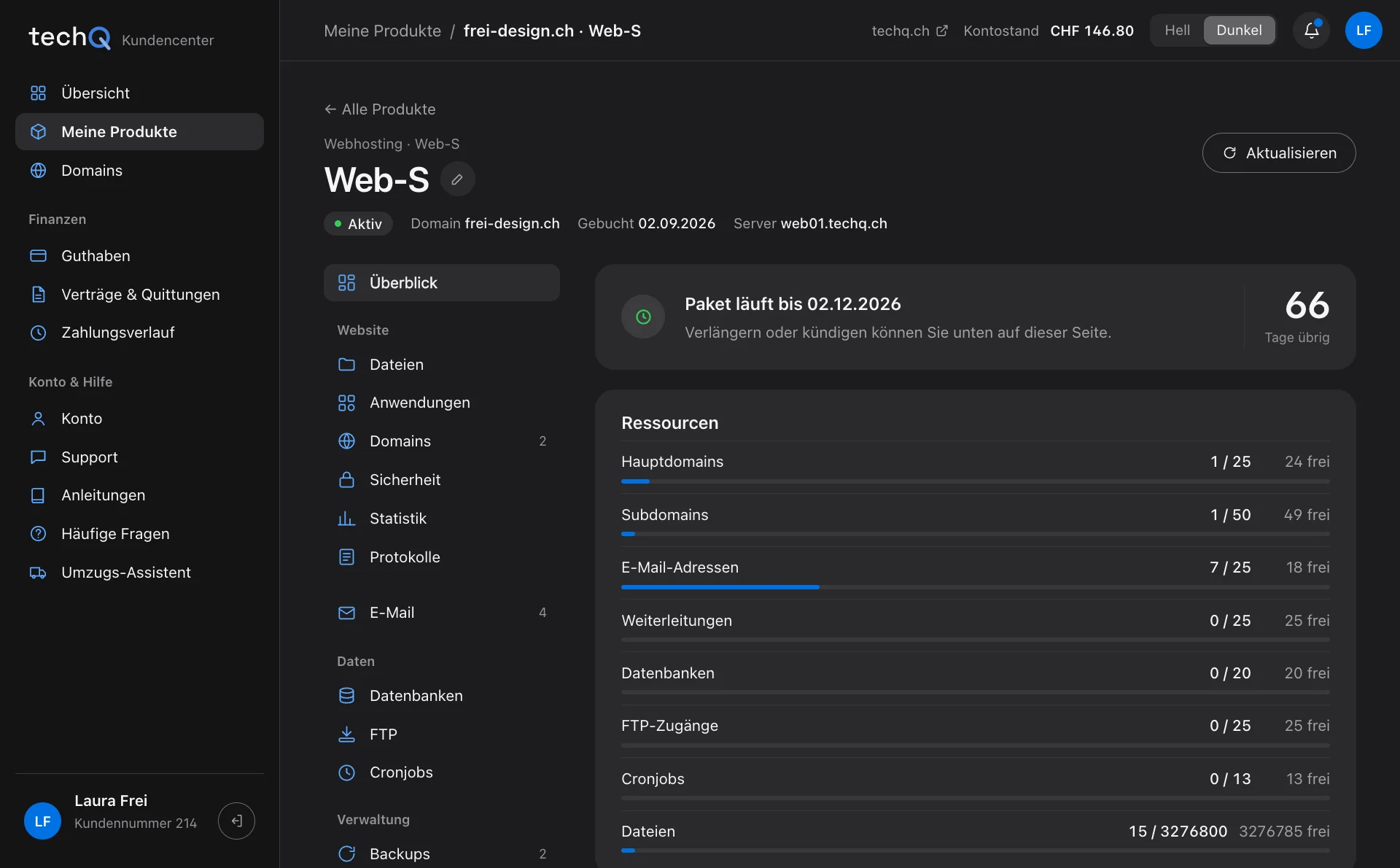Open Guthaben under Finanzen

(139, 256)
